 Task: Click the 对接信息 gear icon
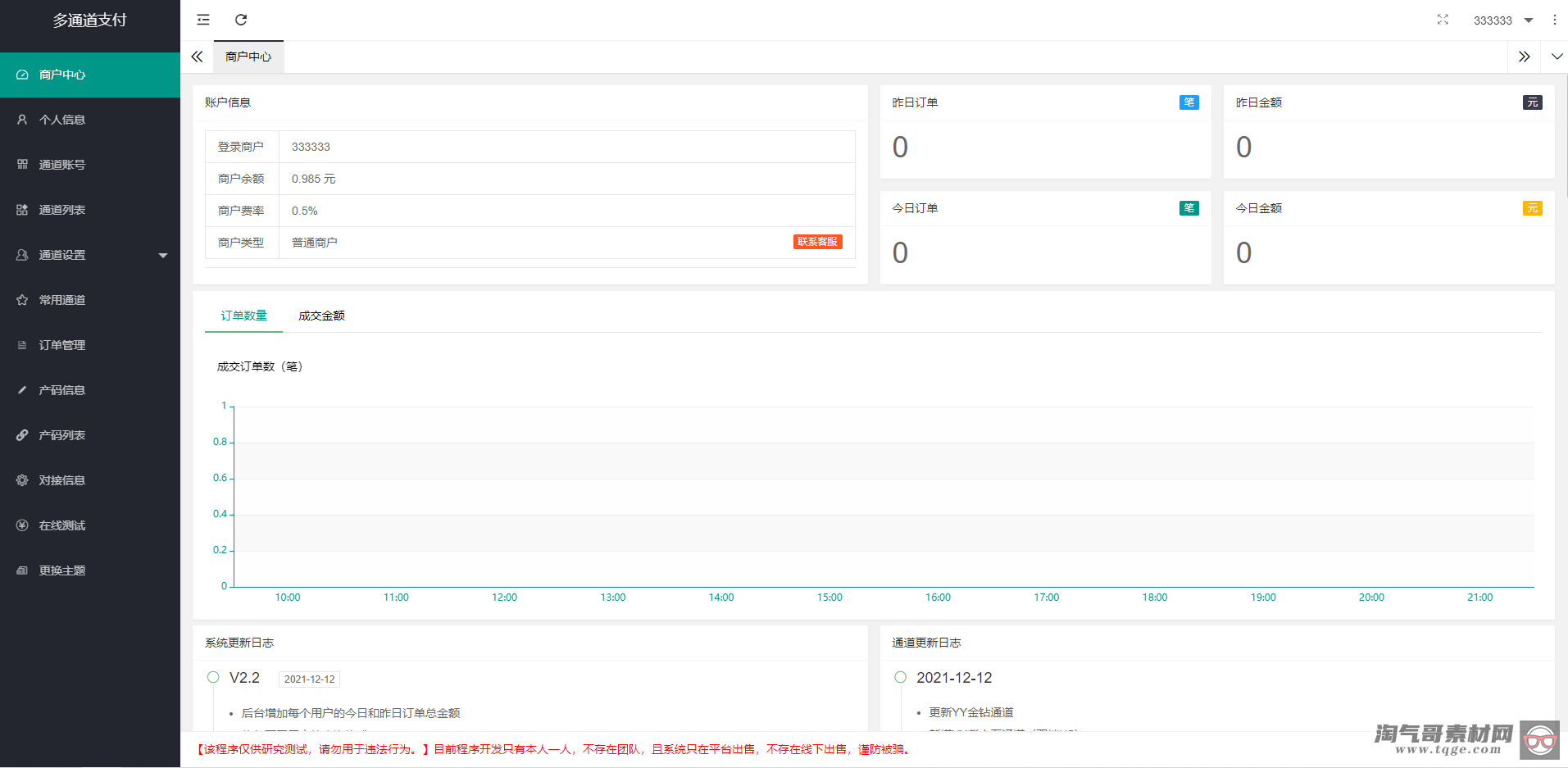(22, 480)
